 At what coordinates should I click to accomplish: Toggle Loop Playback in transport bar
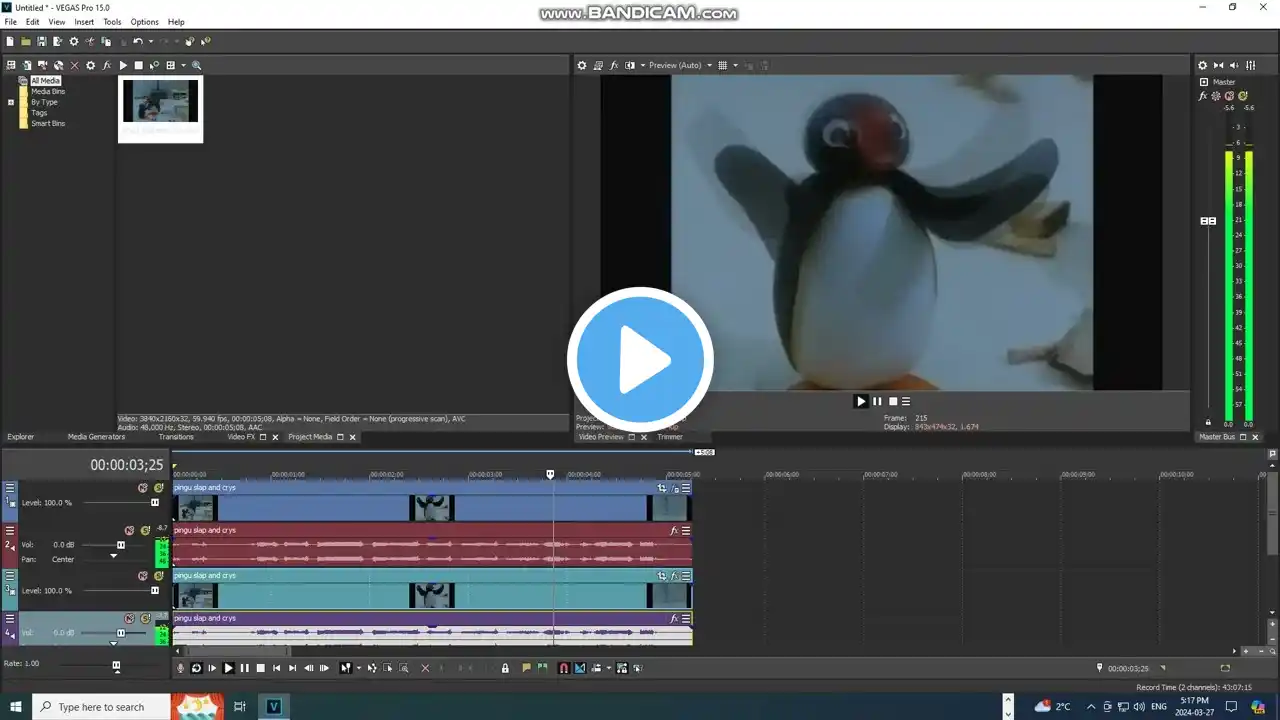point(196,668)
